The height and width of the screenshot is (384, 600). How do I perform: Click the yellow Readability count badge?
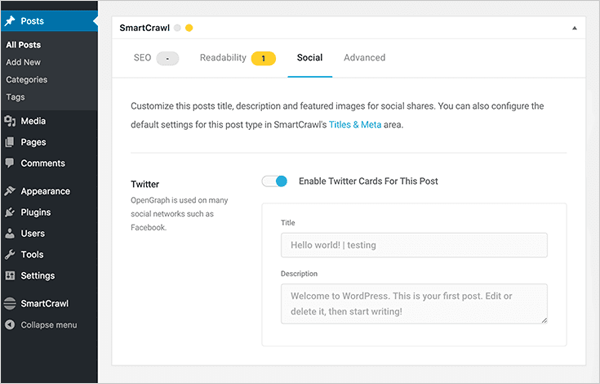tap(263, 59)
